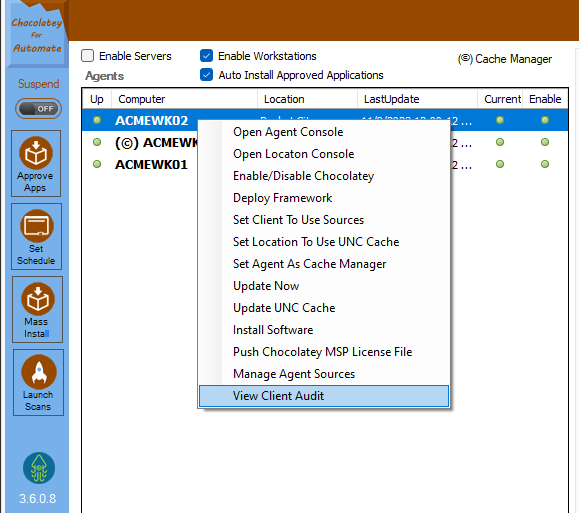This screenshot has width=579, height=513.
Task: Click the Suspend label
Action: click(38, 84)
